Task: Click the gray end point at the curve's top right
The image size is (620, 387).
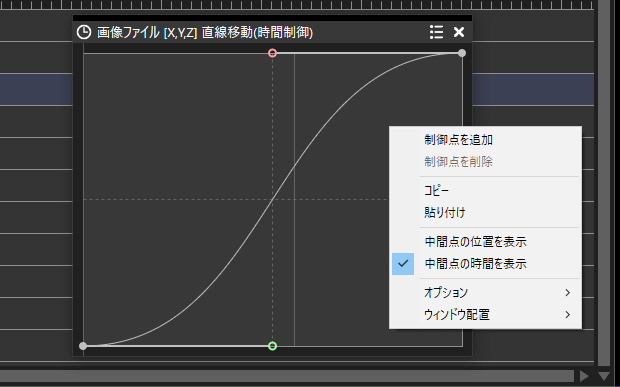Action: click(x=462, y=53)
